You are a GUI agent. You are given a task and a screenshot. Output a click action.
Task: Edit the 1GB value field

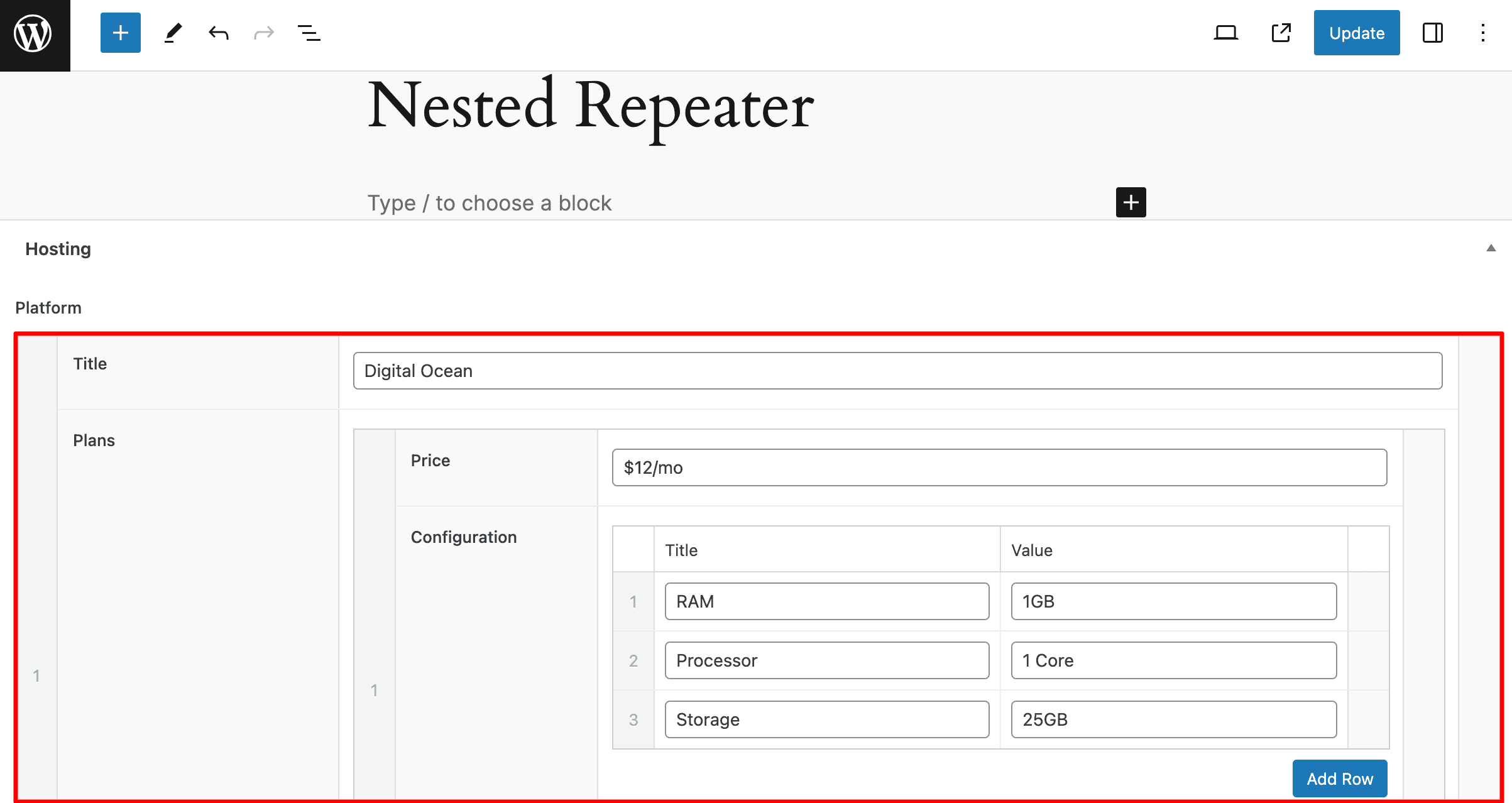coord(1174,601)
